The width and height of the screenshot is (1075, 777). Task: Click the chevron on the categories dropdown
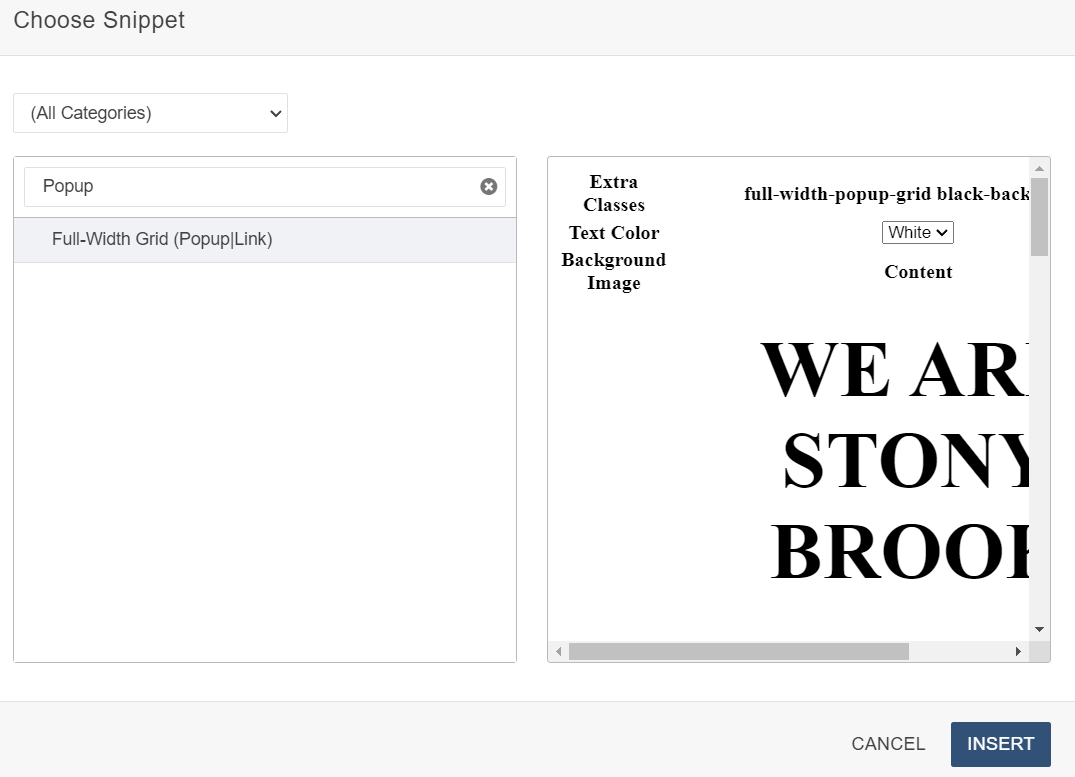[276, 113]
